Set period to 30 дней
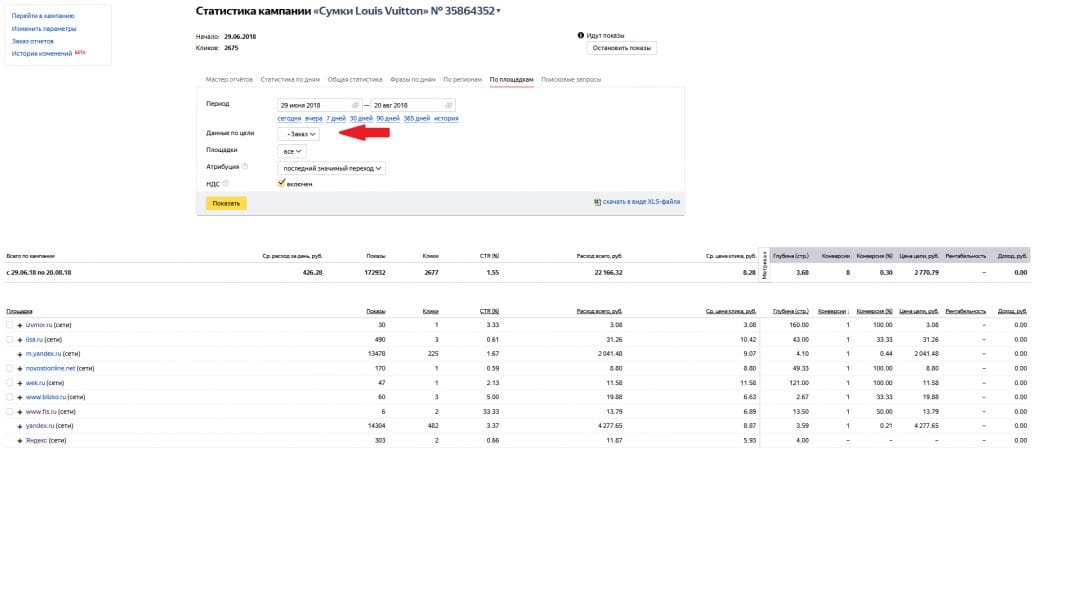 coord(361,118)
